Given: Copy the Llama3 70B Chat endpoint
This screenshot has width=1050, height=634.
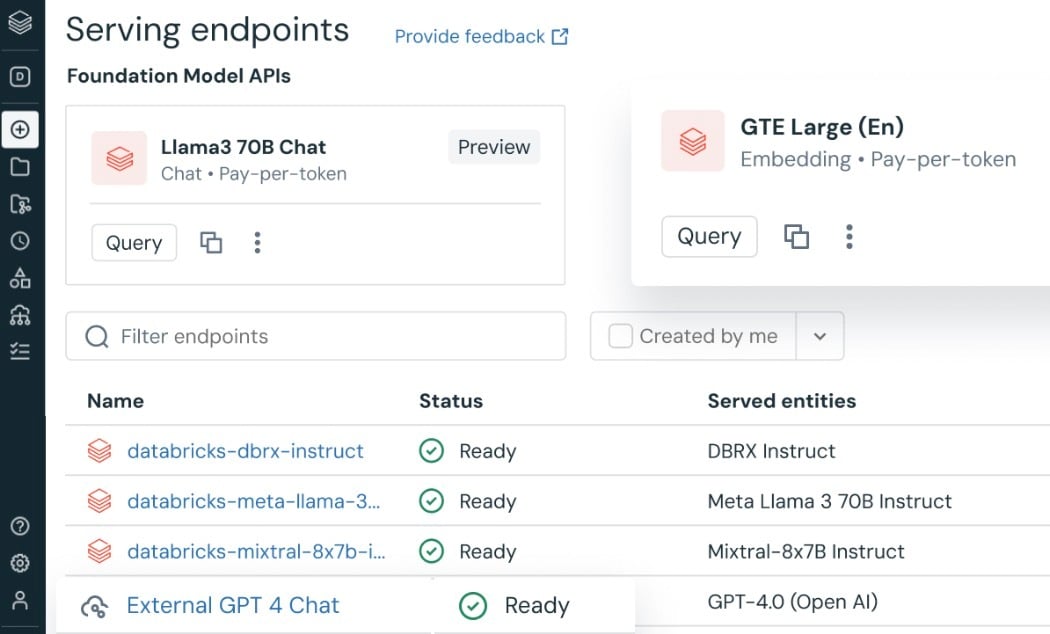Looking at the screenshot, I should click(x=211, y=242).
